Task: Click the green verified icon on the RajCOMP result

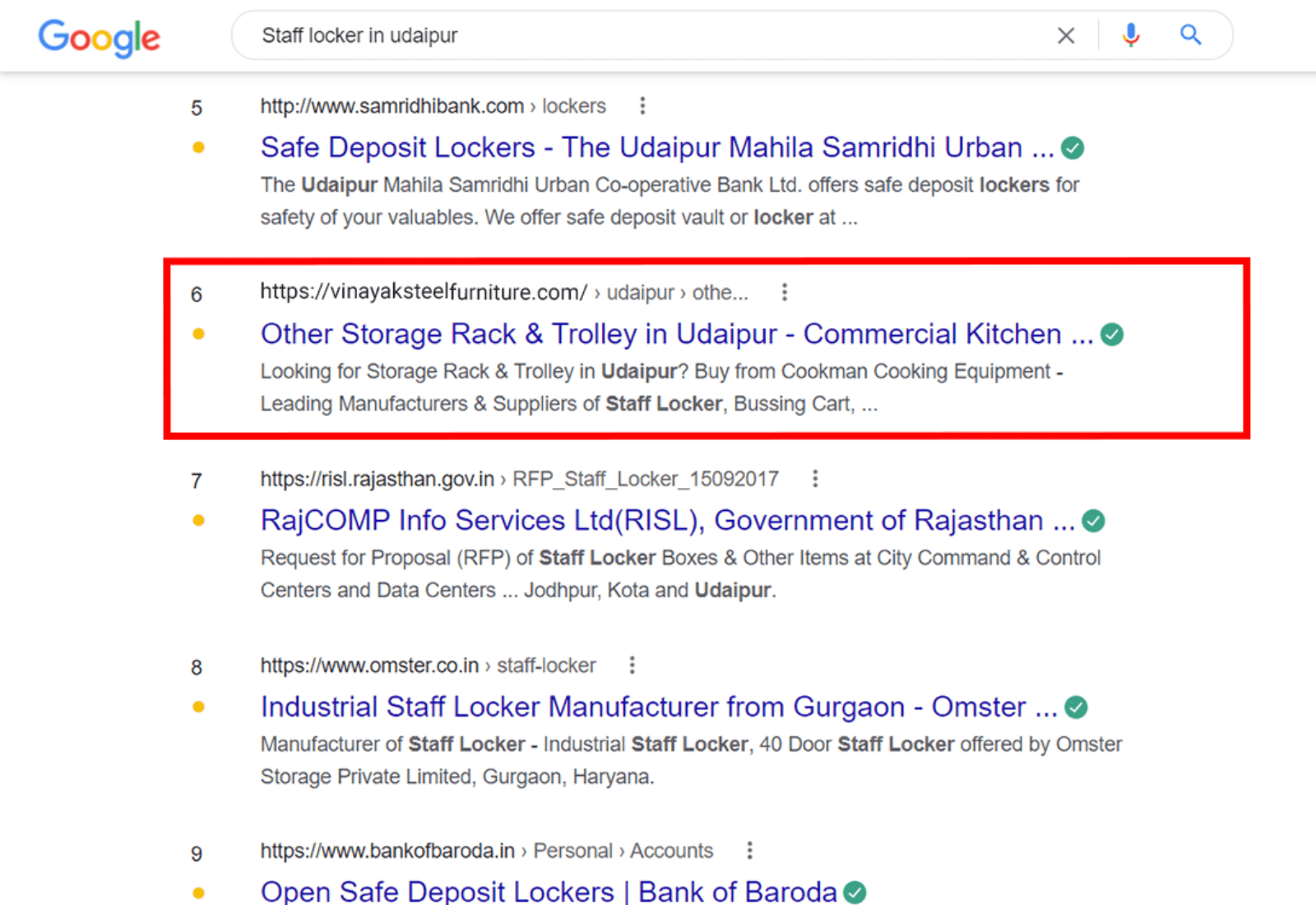Action: coord(1093,520)
